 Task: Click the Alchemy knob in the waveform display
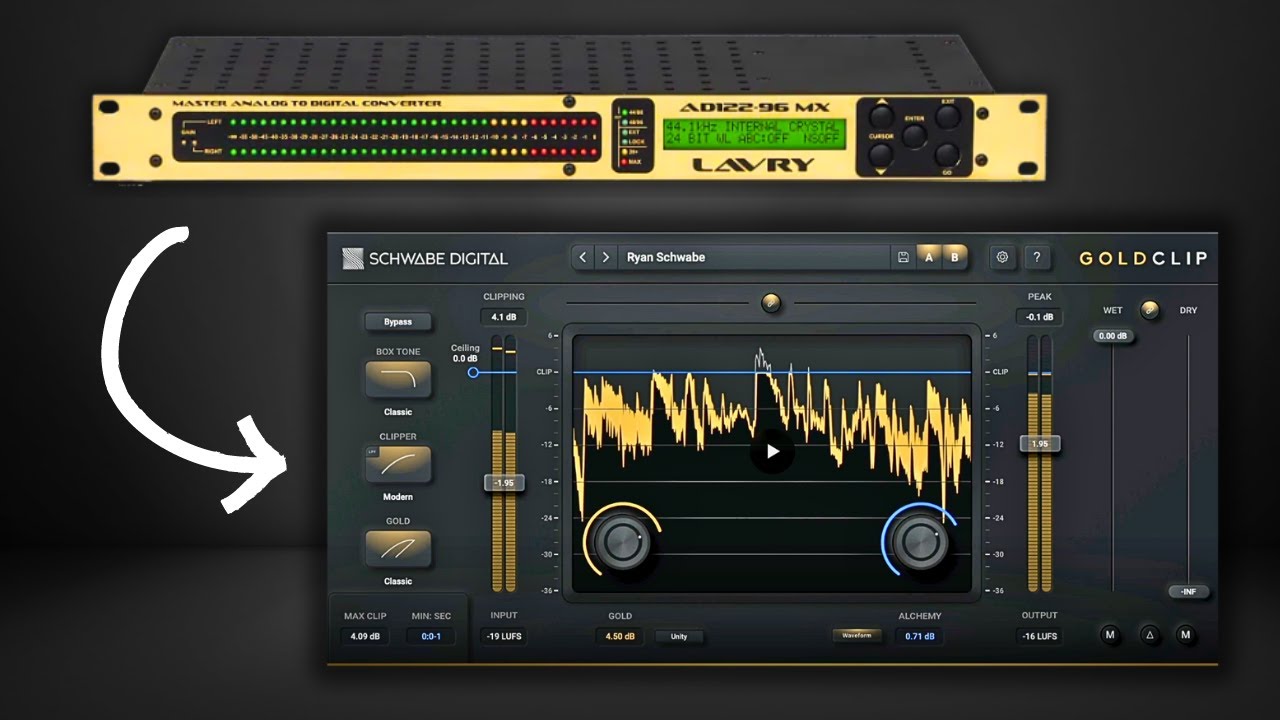(x=921, y=541)
